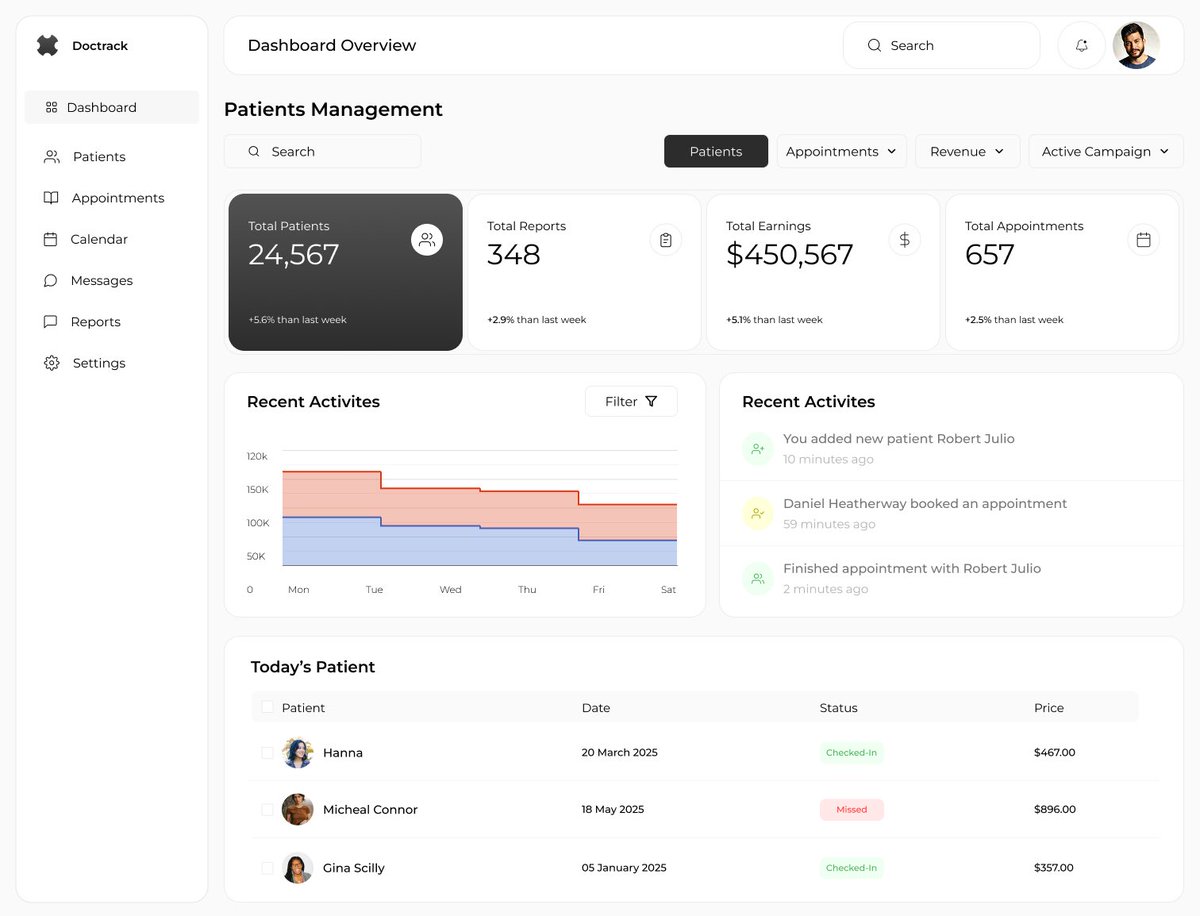Image resolution: width=1200 pixels, height=916 pixels.
Task: Click the Appointments book icon in sidebar
Action: tap(51, 198)
